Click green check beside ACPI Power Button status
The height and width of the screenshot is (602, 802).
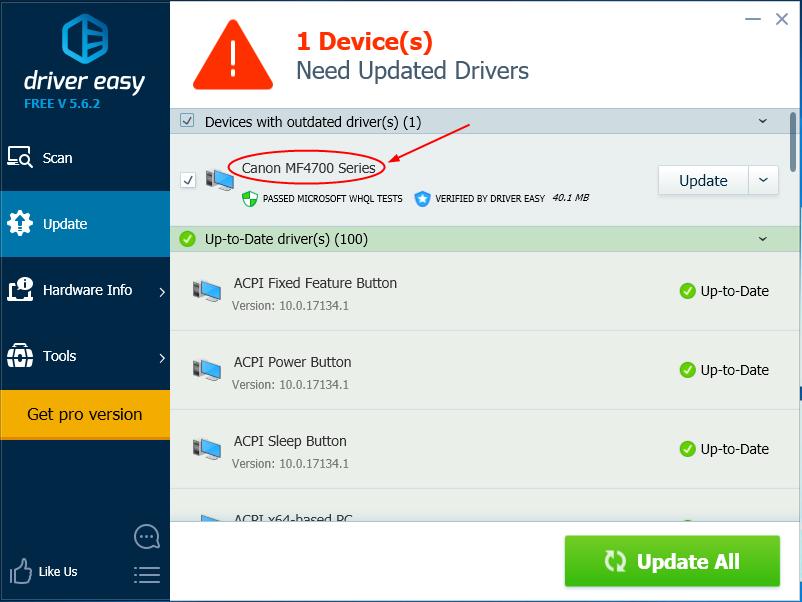pyautogui.click(x=687, y=370)
